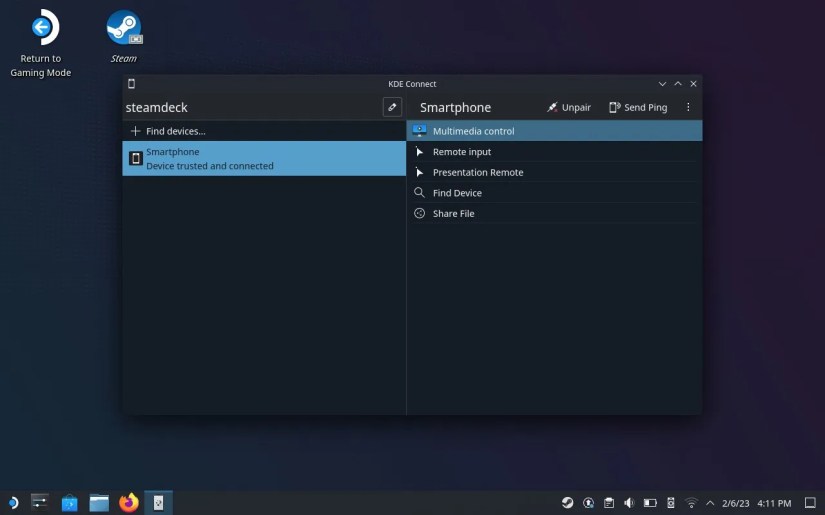This screenshot has height=515, width=825.
Task: Open the clipboard tray icon
Action: point(609,503)
